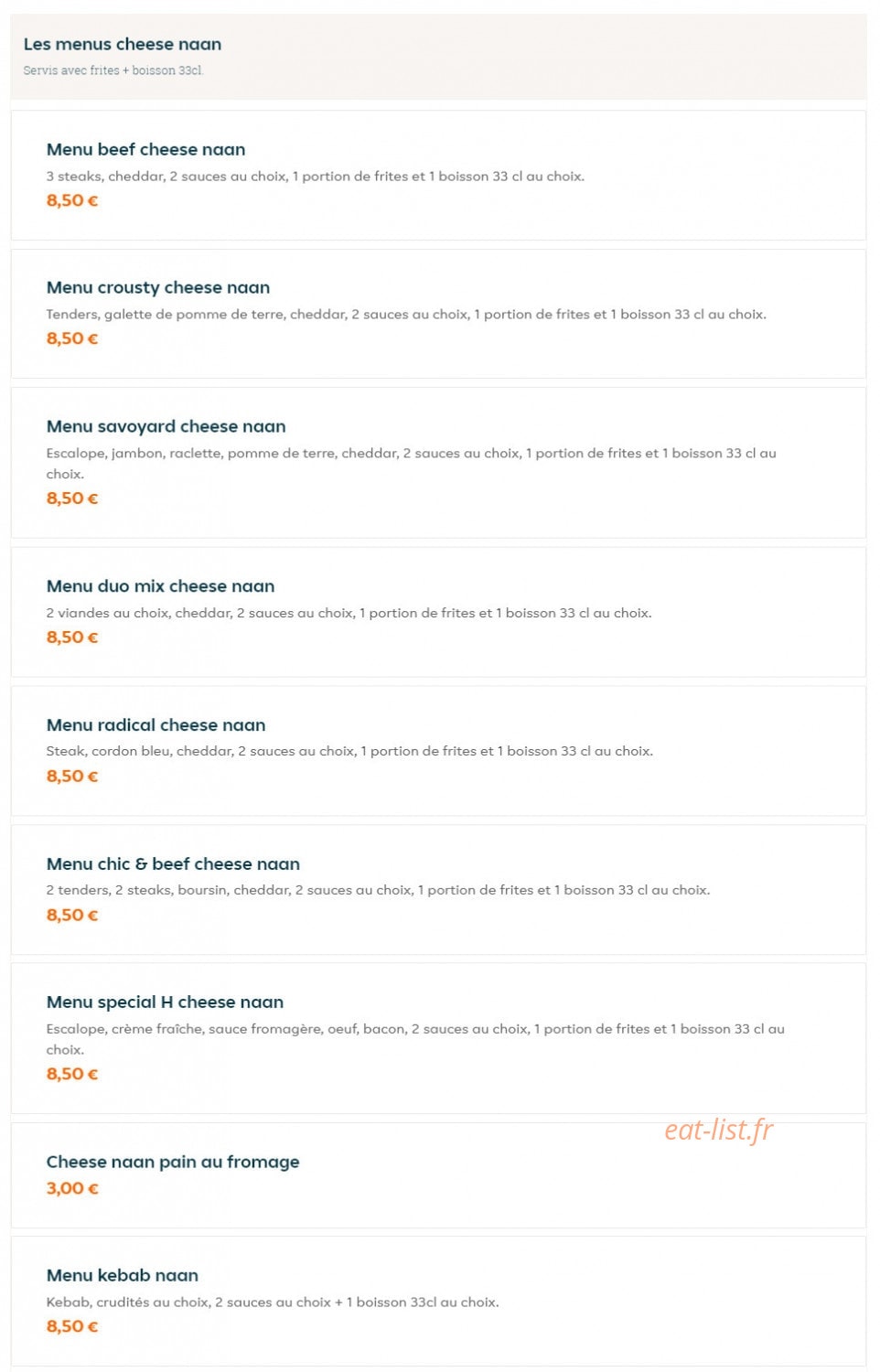Open the Menu beef cheese naan item
880x1372 pixels.
click(x=438, y=176)
